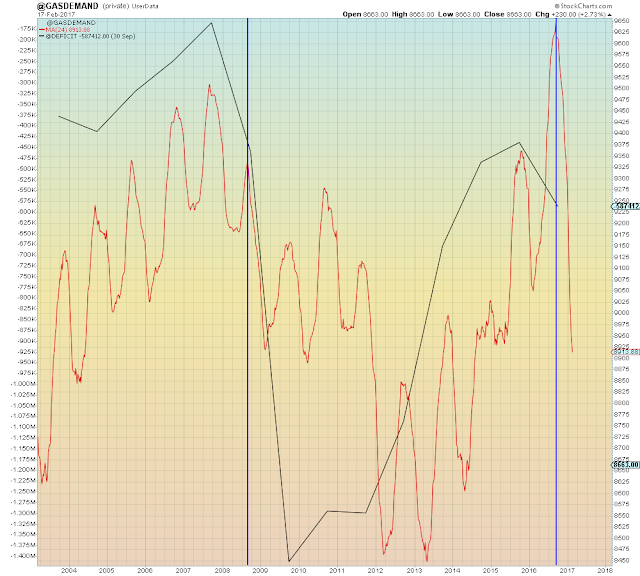640x576 pixels.
Task: Click the black color marker beside @DEFICIT
Action: click(42, 36)
